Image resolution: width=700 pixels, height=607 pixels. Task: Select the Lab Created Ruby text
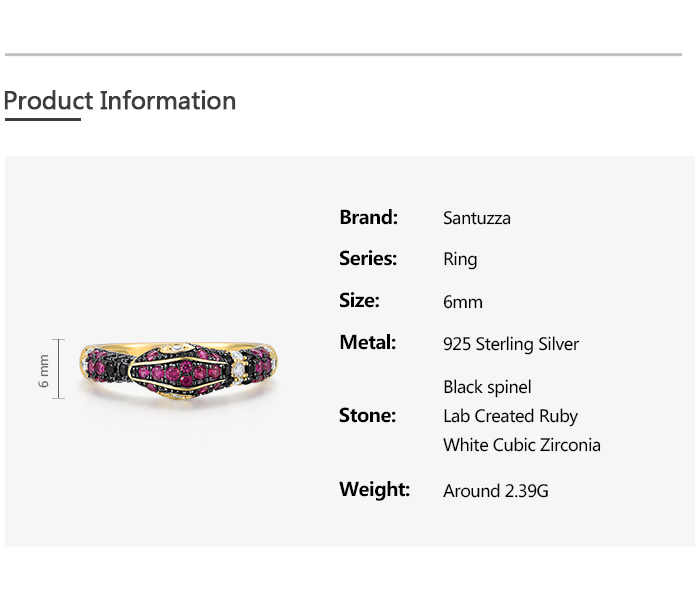(510, 416)
